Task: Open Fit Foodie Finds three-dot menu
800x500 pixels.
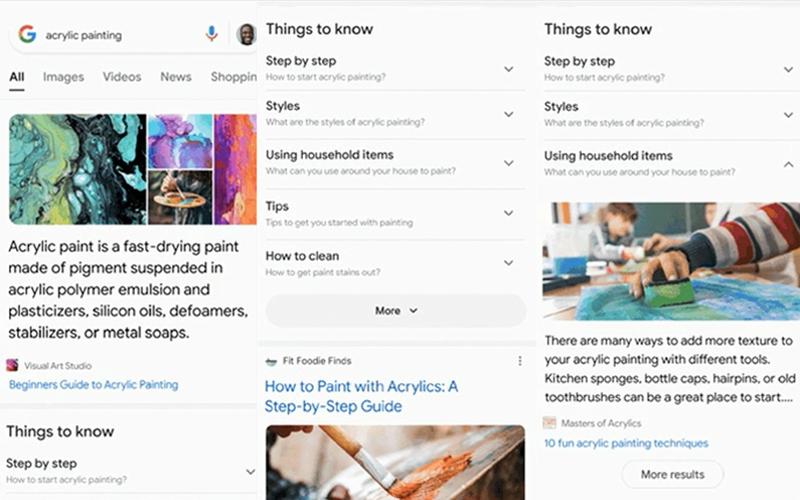Action: [519, 361]
